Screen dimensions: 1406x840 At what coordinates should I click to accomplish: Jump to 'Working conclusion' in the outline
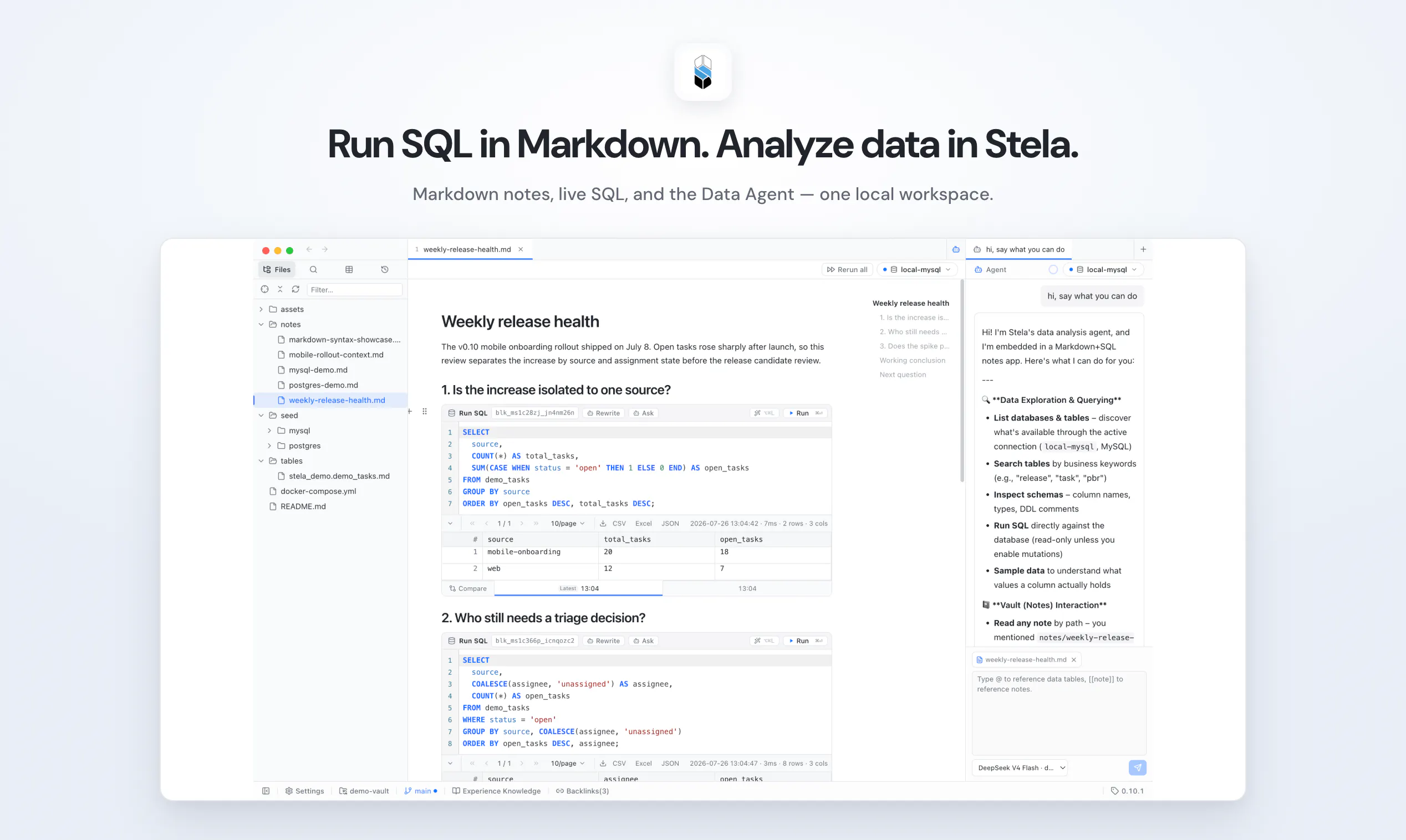(x=912, y=360)
